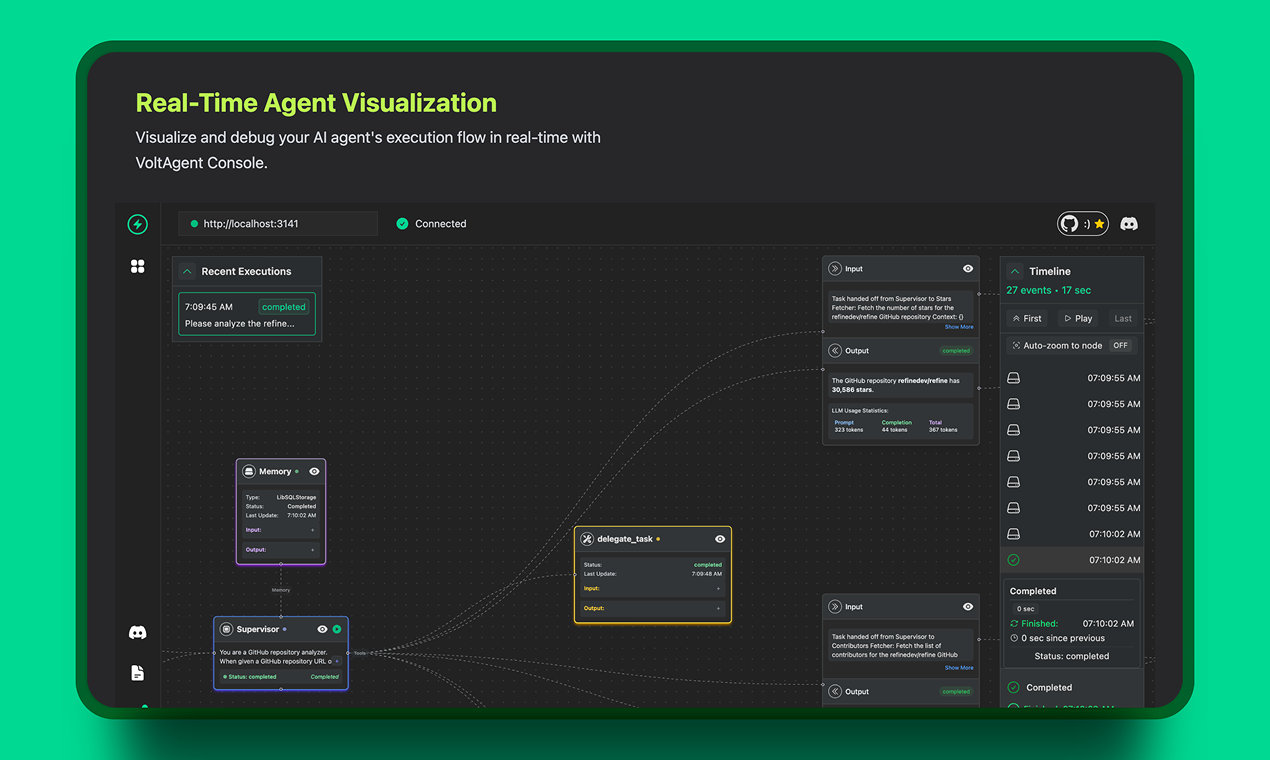Screen dimensions: 1270x760
Task: Open Discord icon in top bar
Action: [1129, 224]
